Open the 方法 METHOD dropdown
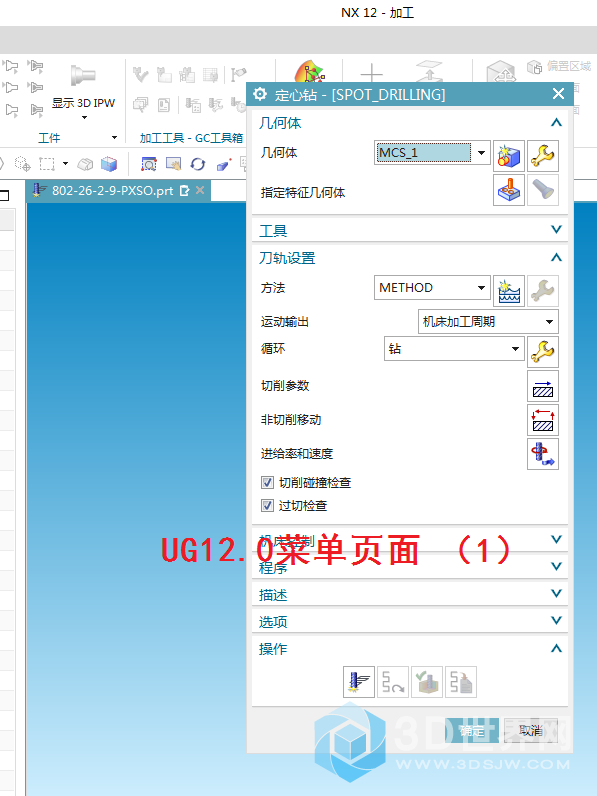 coord(432,288)
